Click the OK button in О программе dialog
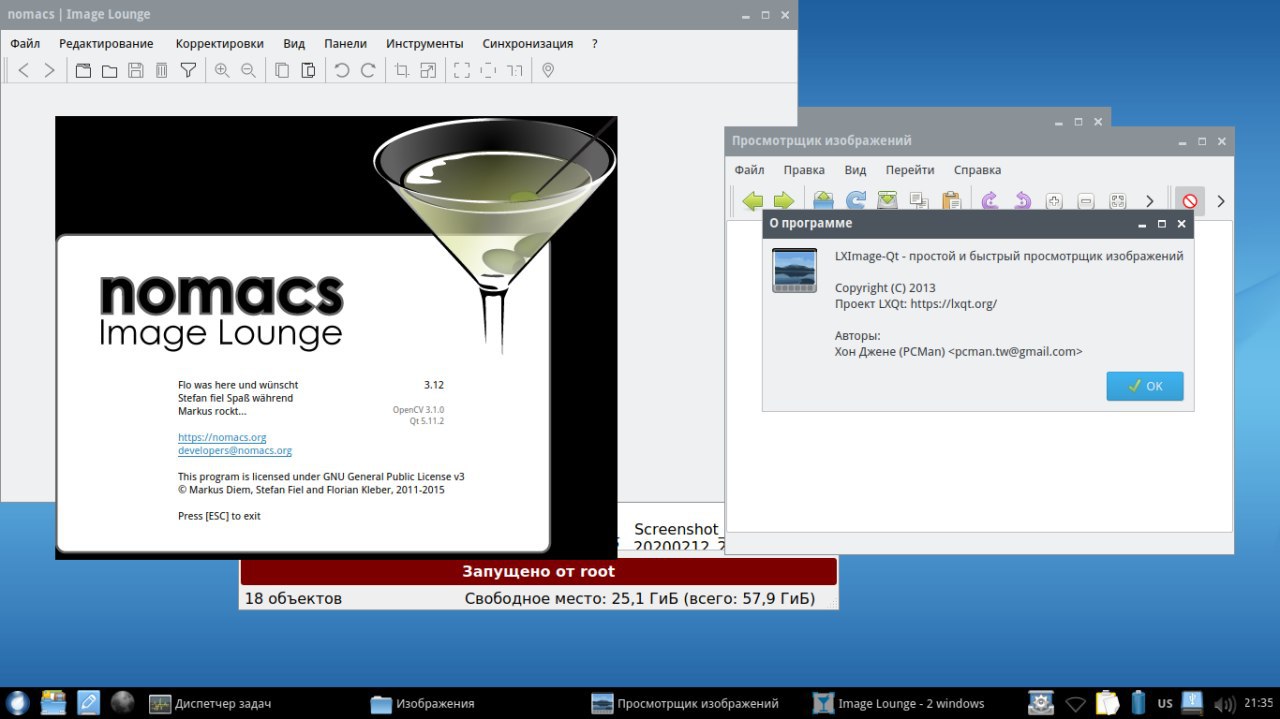Image resolution: width=1280 pixels, height=719 pixels. 1145,386
